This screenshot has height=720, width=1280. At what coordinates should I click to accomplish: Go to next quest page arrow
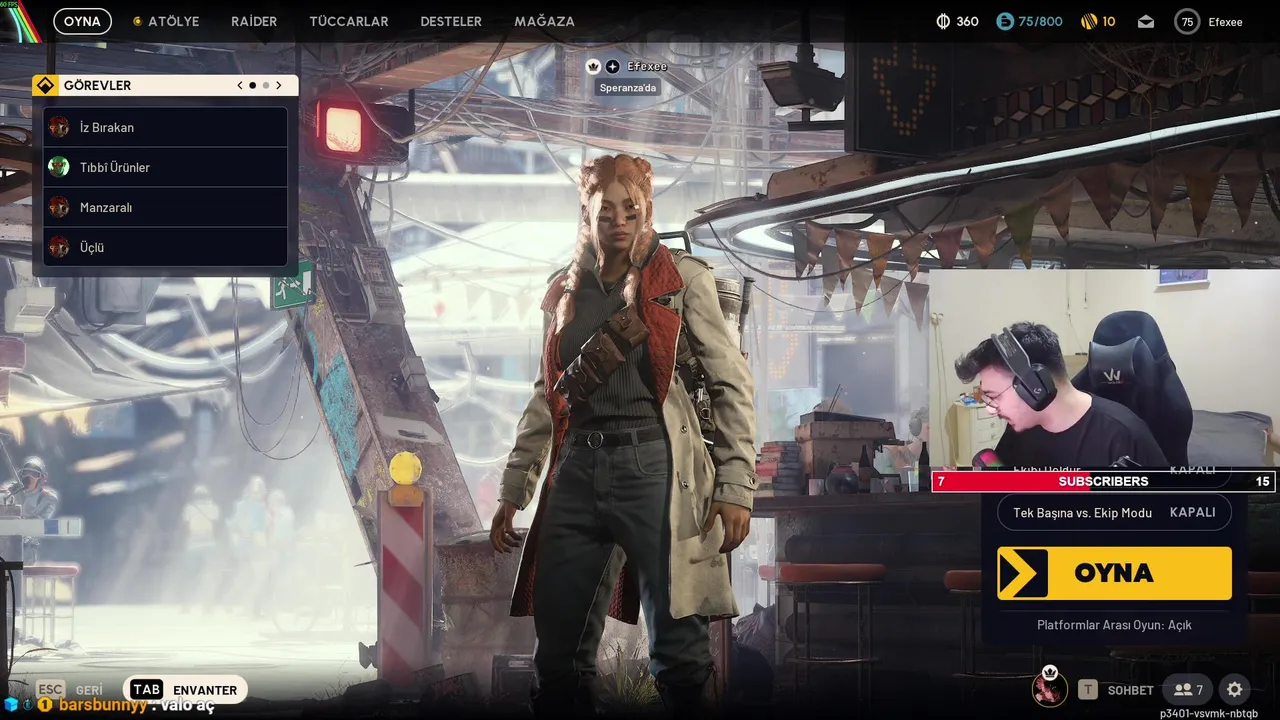(x=279, y=85)
